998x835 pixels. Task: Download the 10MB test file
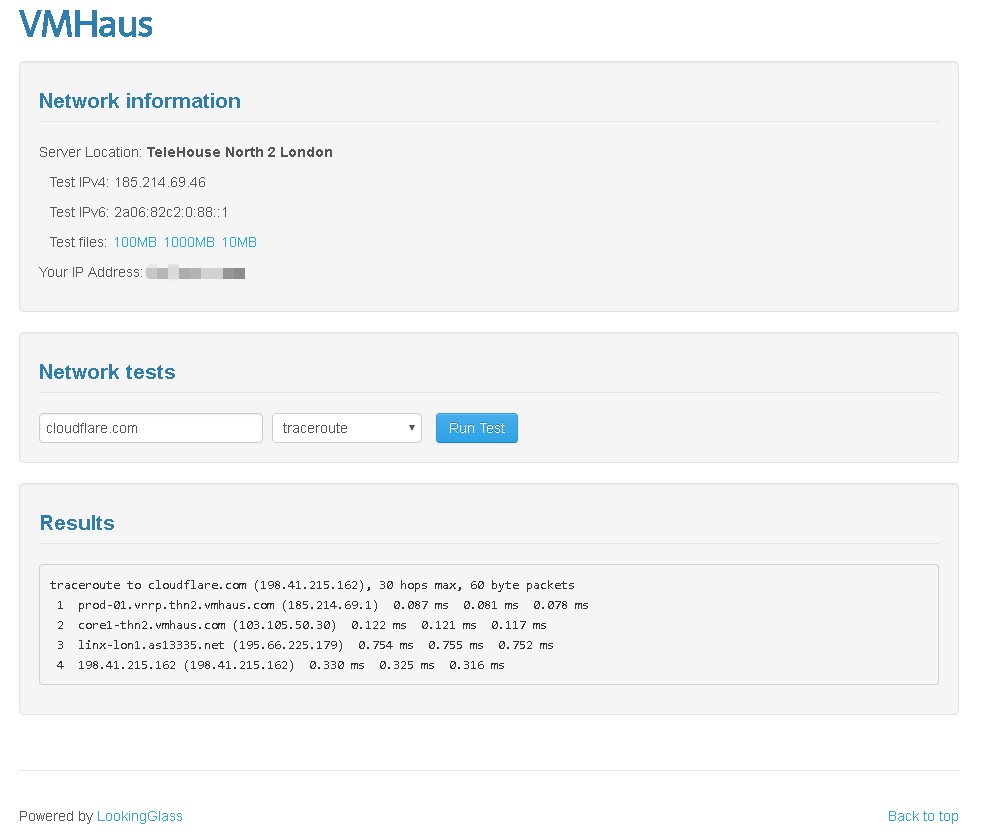tap(239, 242)
